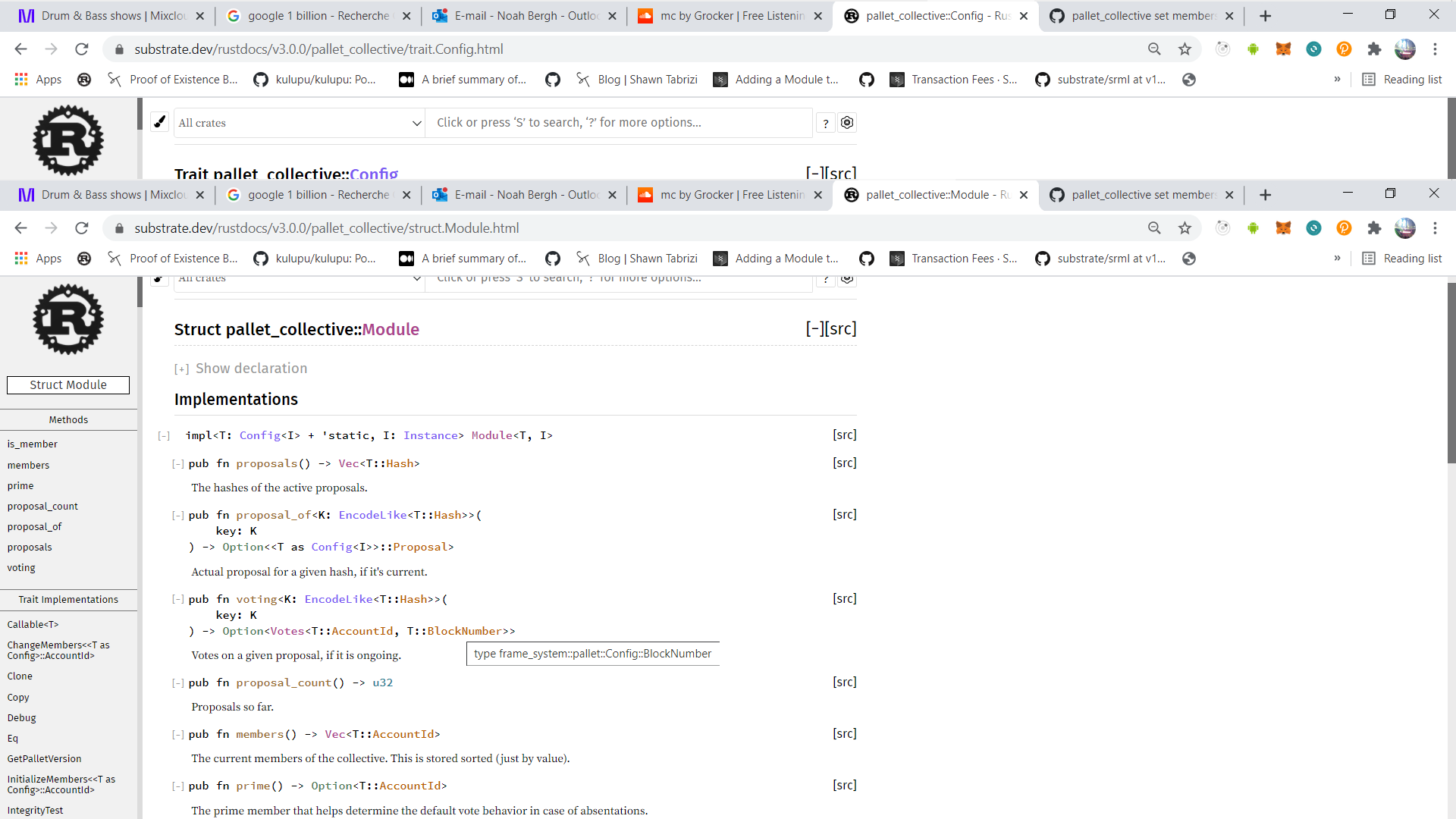
Task: Collapse the impl<T: Config<I>> block
Action: pyautogui.click(x=164, y=435)
